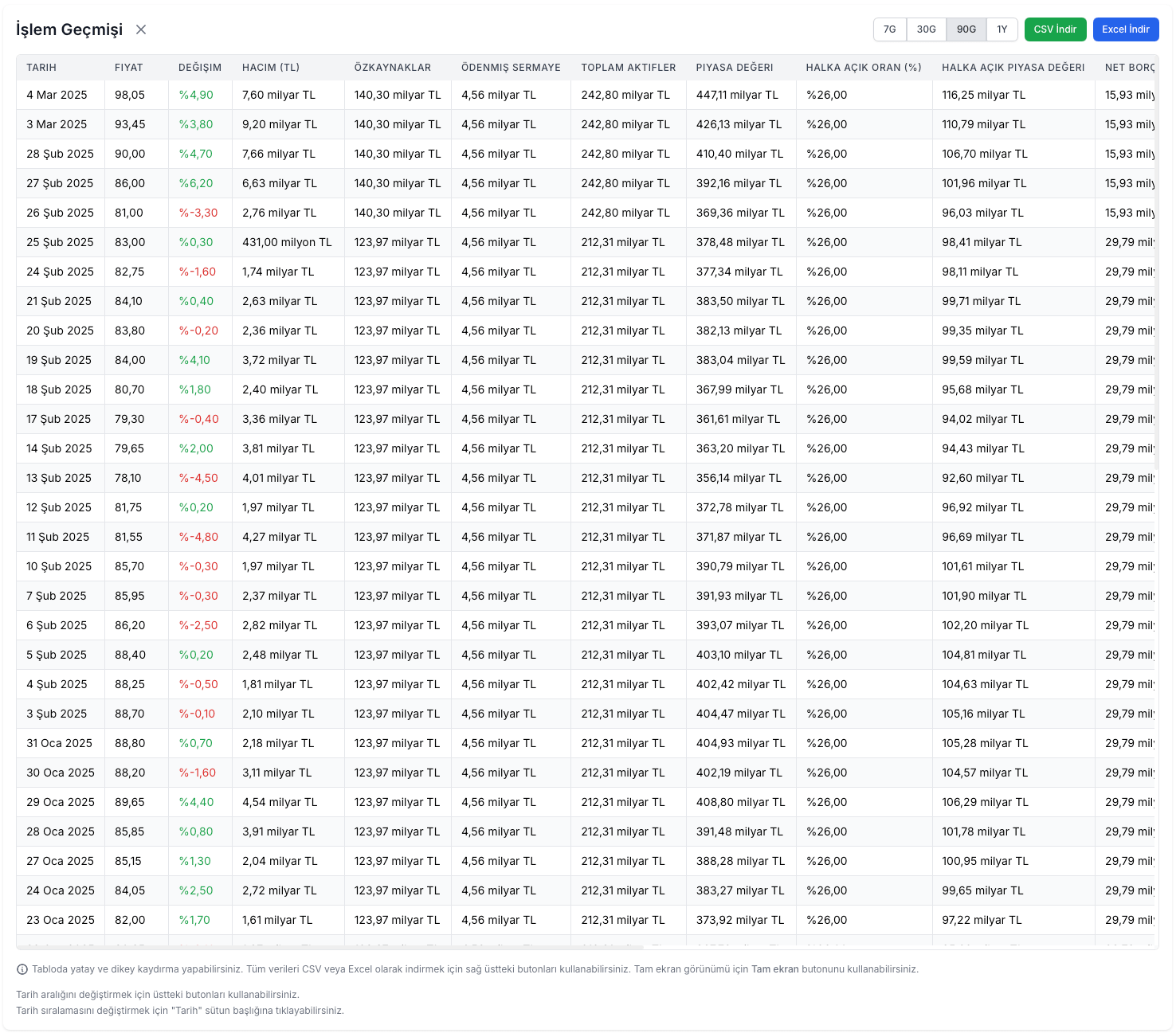This screenshot has height=1033, width=1176.
Task: Click the ÖDENMIŞ SERMAYE column header
Action: [x=511, y=68]
